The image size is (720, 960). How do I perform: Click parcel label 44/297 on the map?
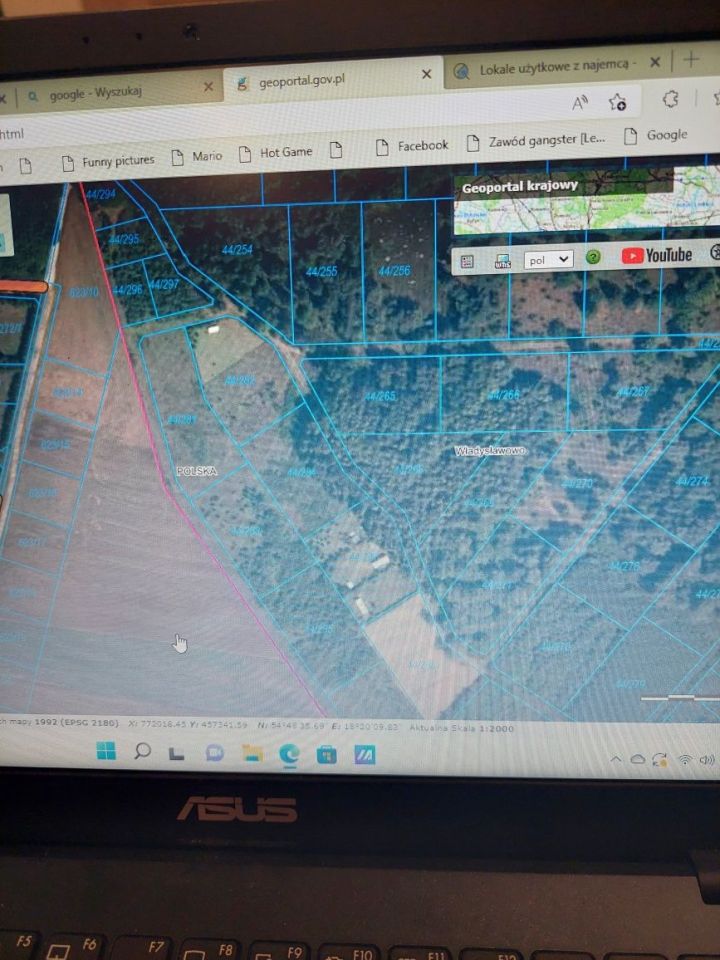coord(164,284)
